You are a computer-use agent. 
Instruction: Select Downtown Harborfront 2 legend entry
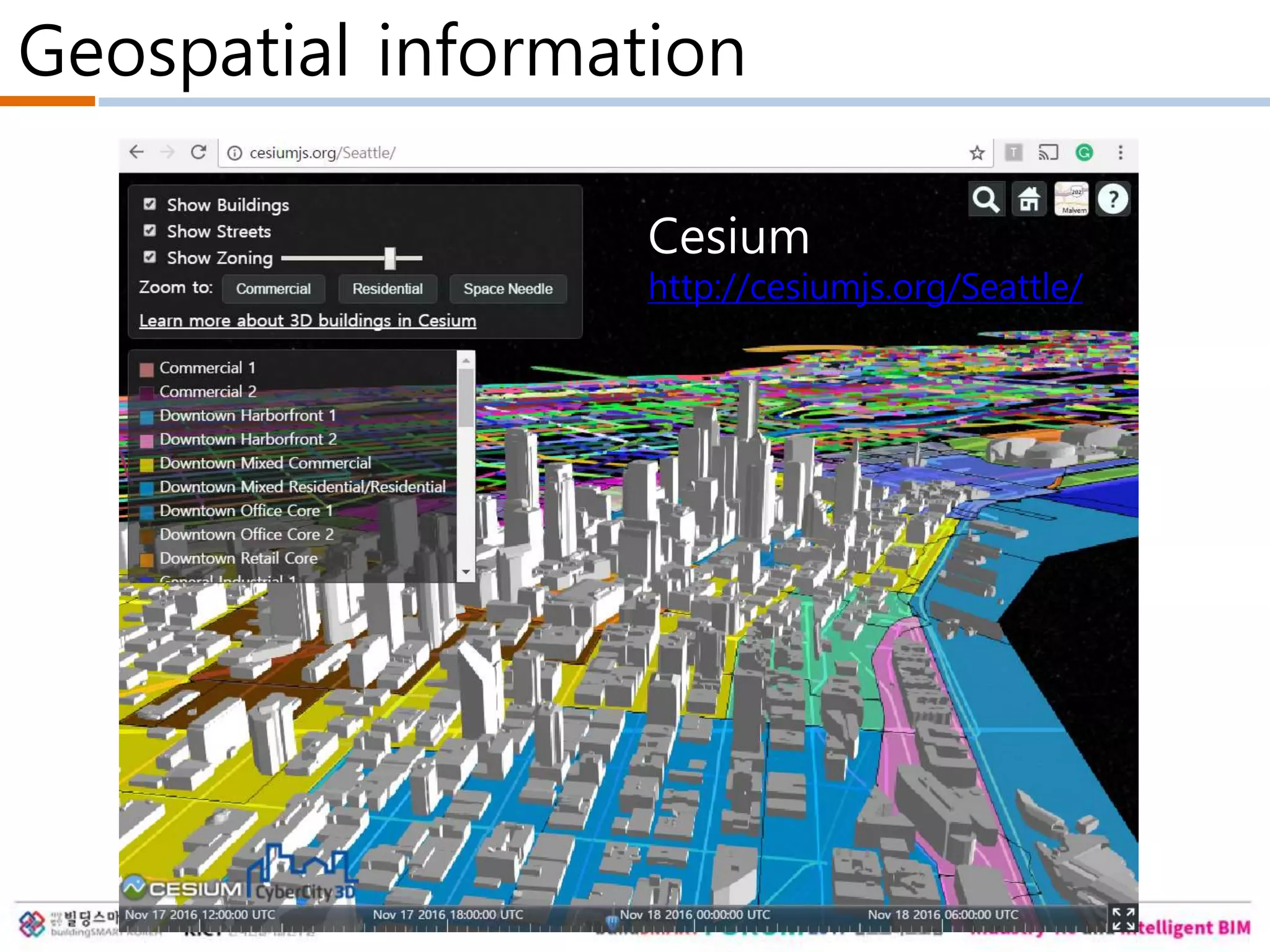[248, 439]
